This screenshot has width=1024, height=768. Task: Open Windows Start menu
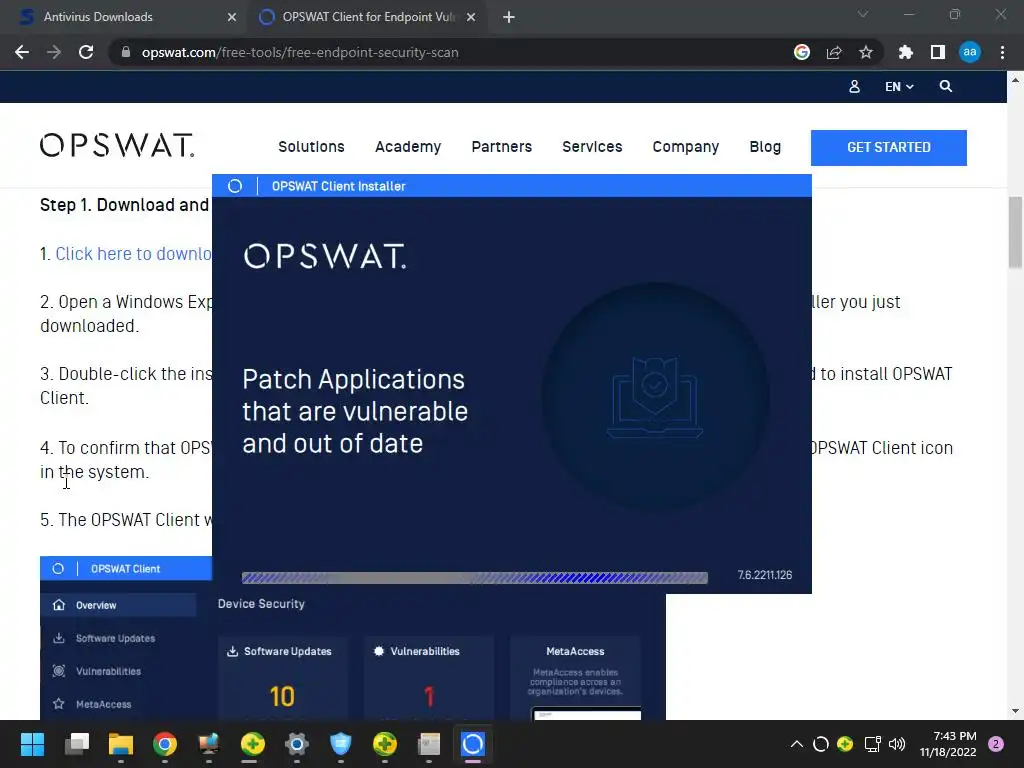[33, 744]
